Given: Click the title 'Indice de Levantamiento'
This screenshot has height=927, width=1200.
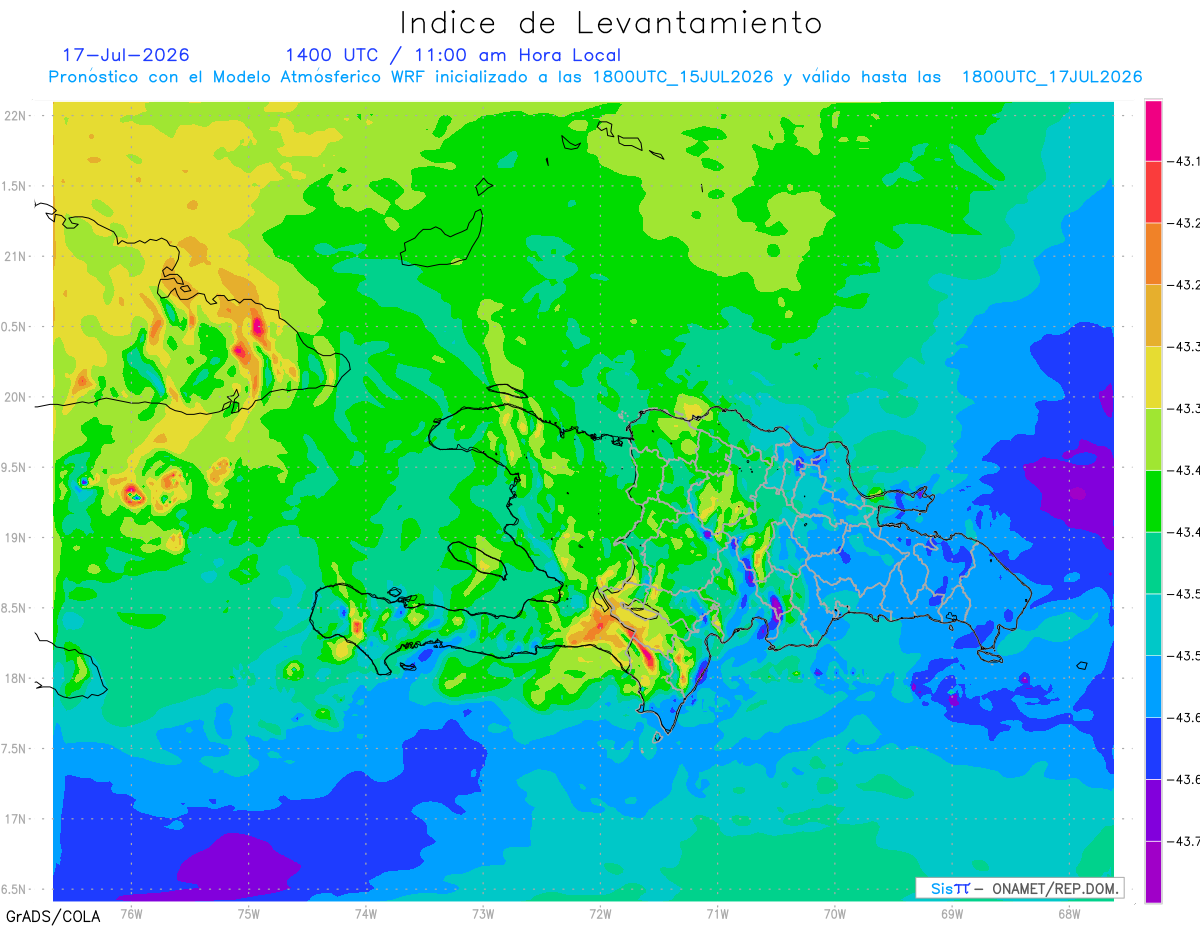Looking at the screenshot, I should tap(611, 23).
